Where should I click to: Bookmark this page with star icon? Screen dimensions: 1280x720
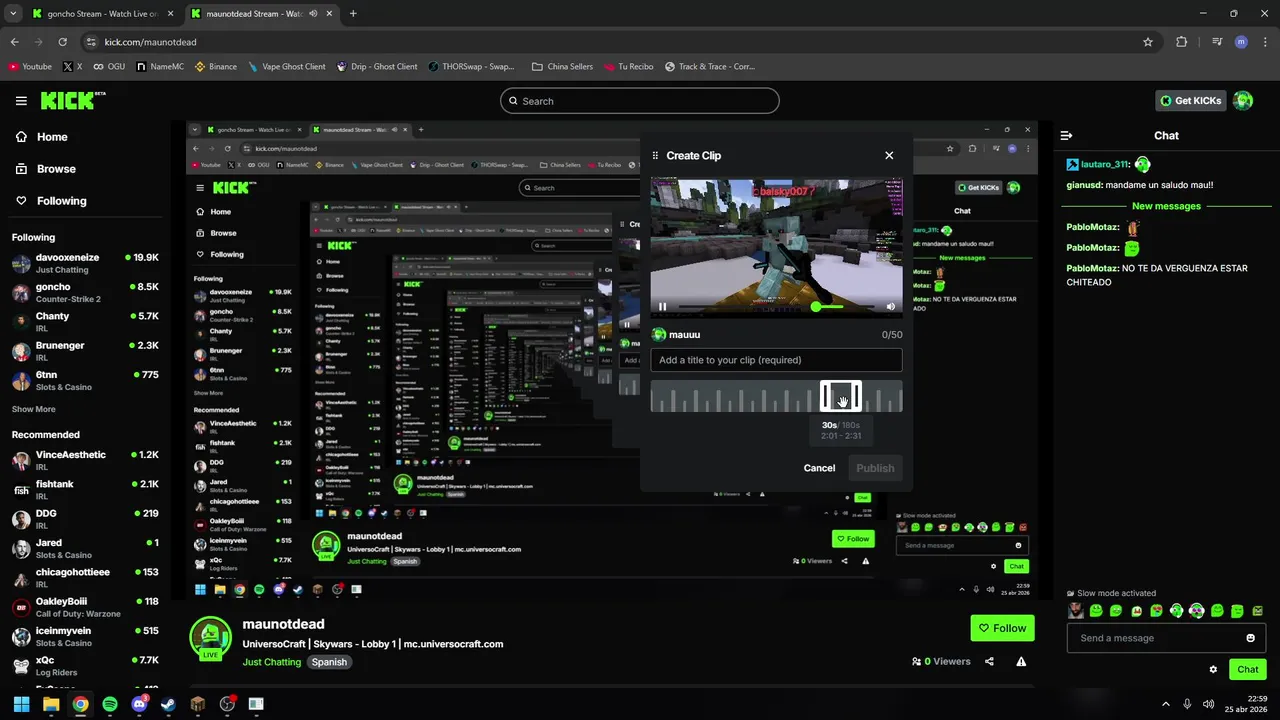click(1148, 42)
